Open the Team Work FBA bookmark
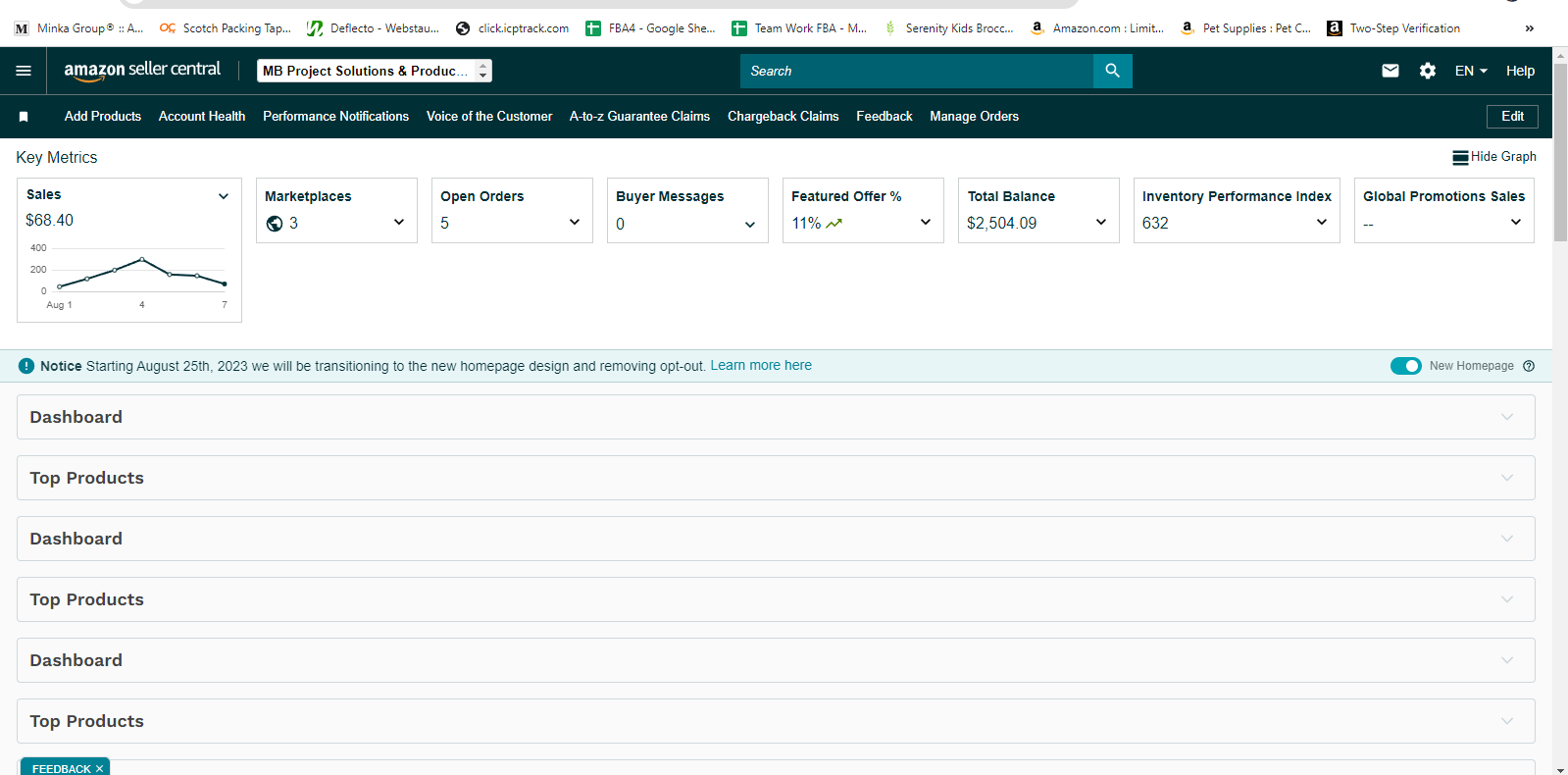Screen dimensions: 1568x775 799,28
